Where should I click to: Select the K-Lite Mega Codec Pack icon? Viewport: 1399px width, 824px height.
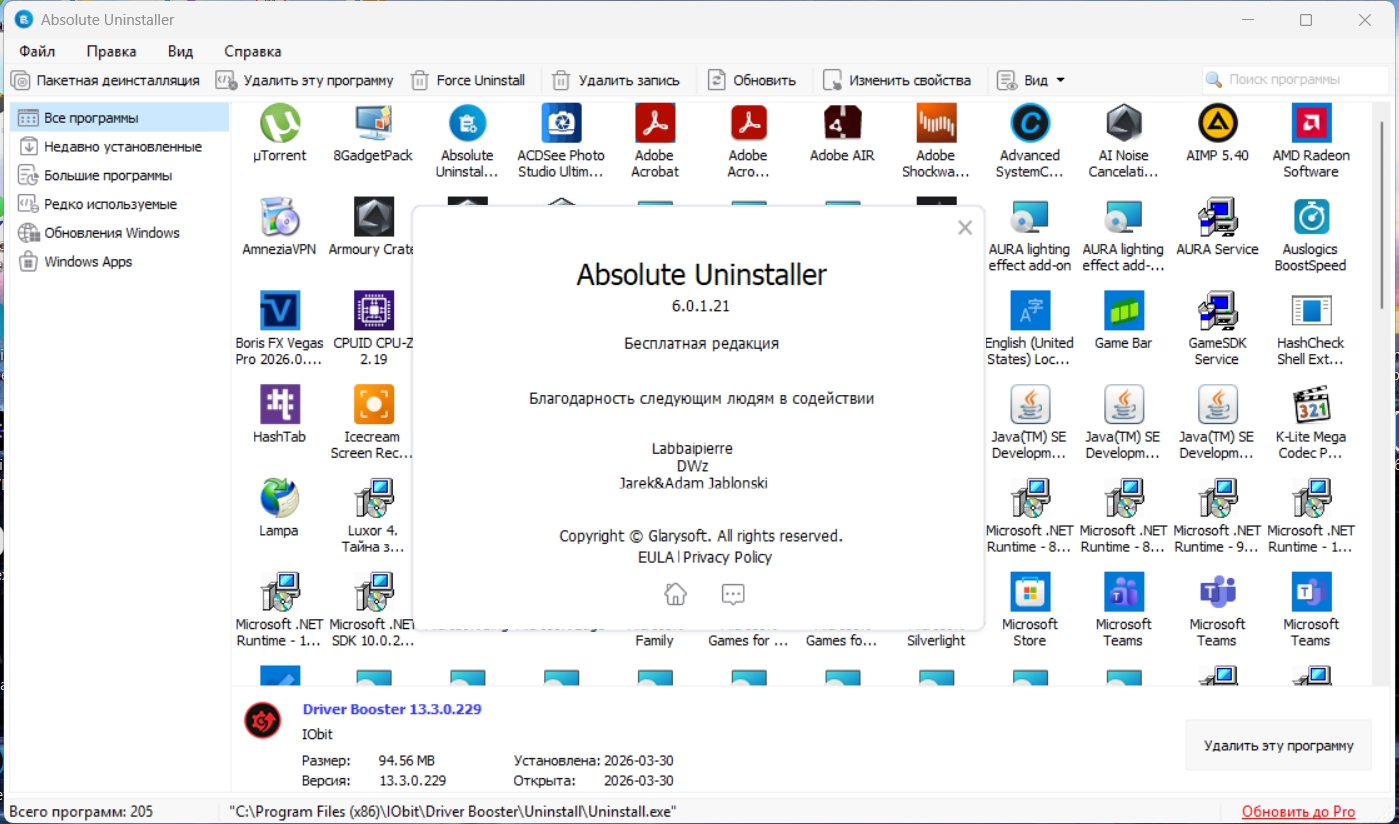[1311, 405]
